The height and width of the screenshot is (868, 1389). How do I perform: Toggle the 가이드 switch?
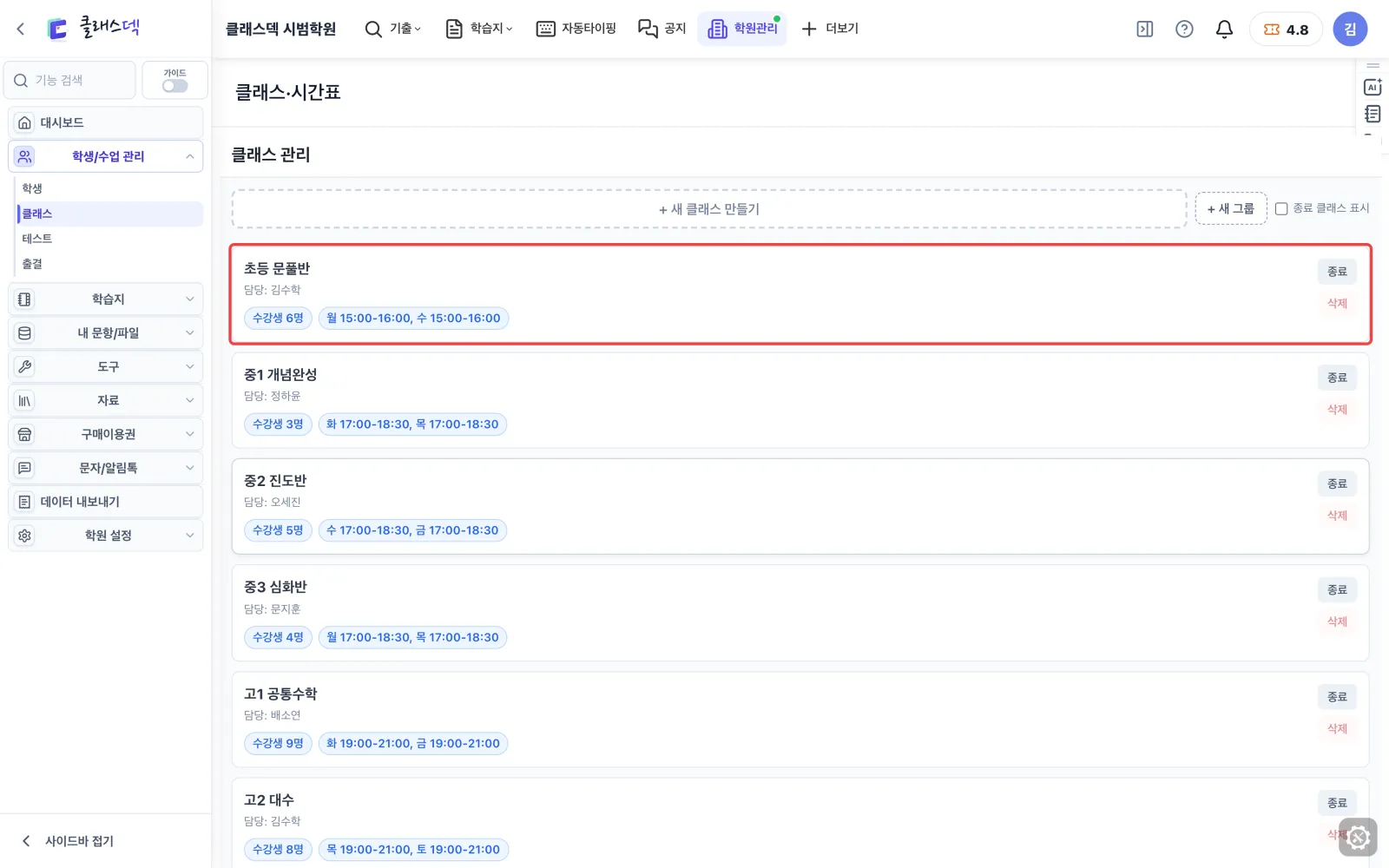click(x=174, y=85)
